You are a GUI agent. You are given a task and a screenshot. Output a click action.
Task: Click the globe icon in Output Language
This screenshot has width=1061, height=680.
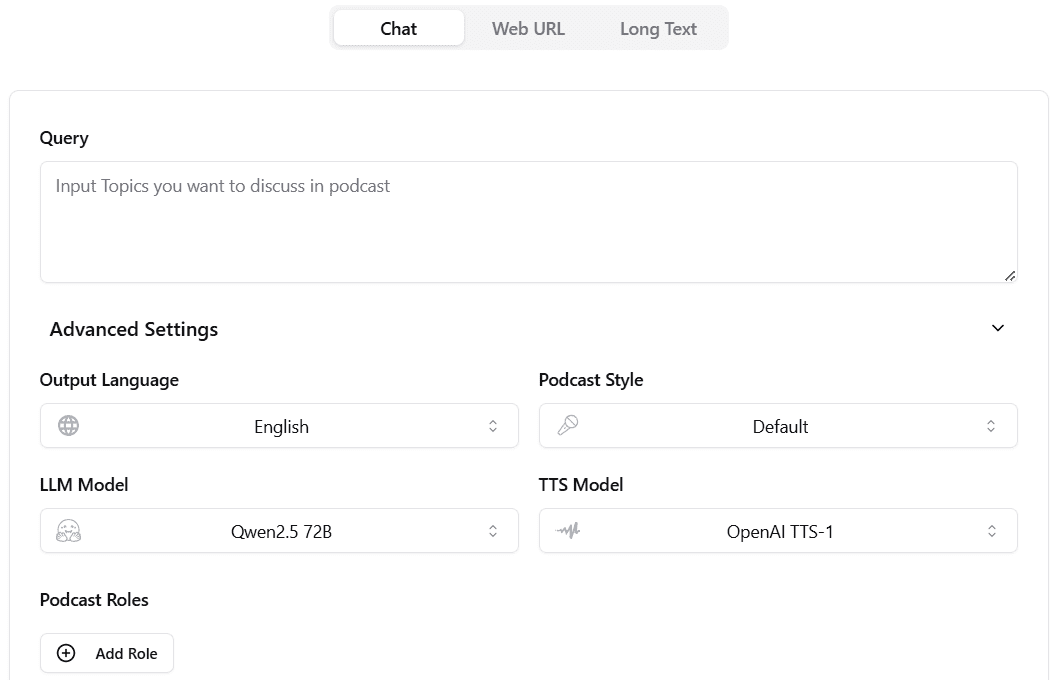coord(69,426)
